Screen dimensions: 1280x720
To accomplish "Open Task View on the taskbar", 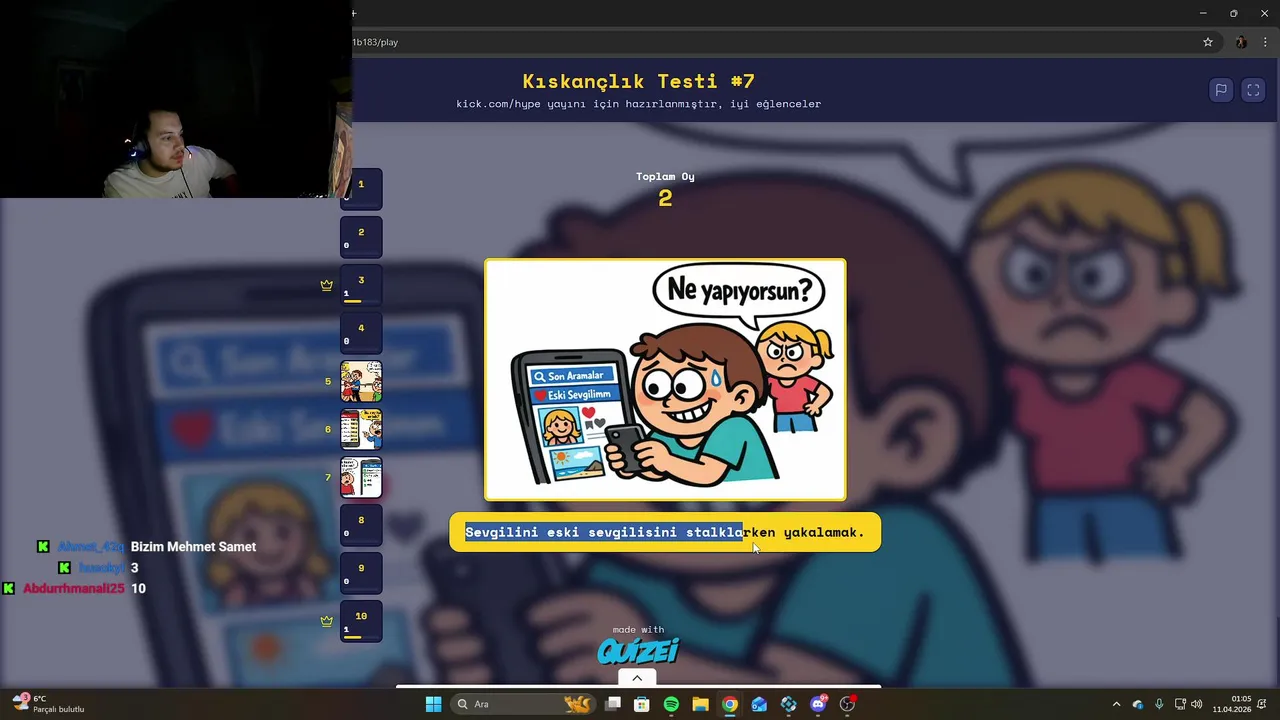I will [x=613, y=704].
